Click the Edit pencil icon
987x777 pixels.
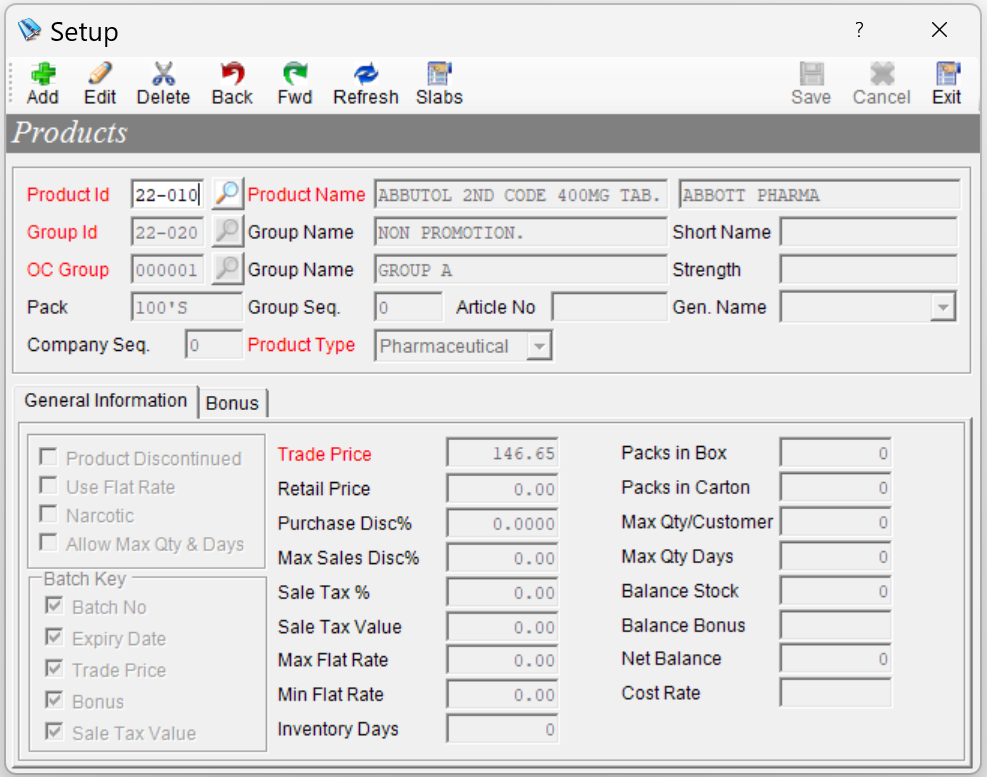[100, 74]
